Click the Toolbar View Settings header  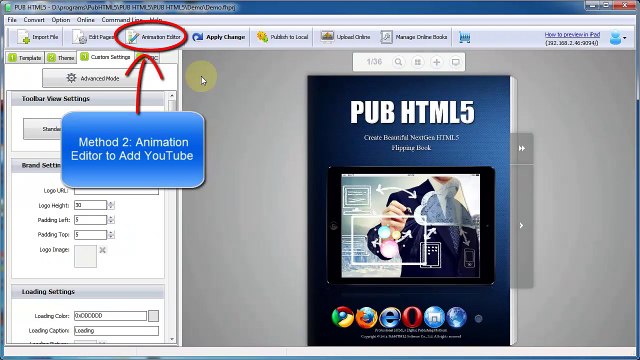88,99
